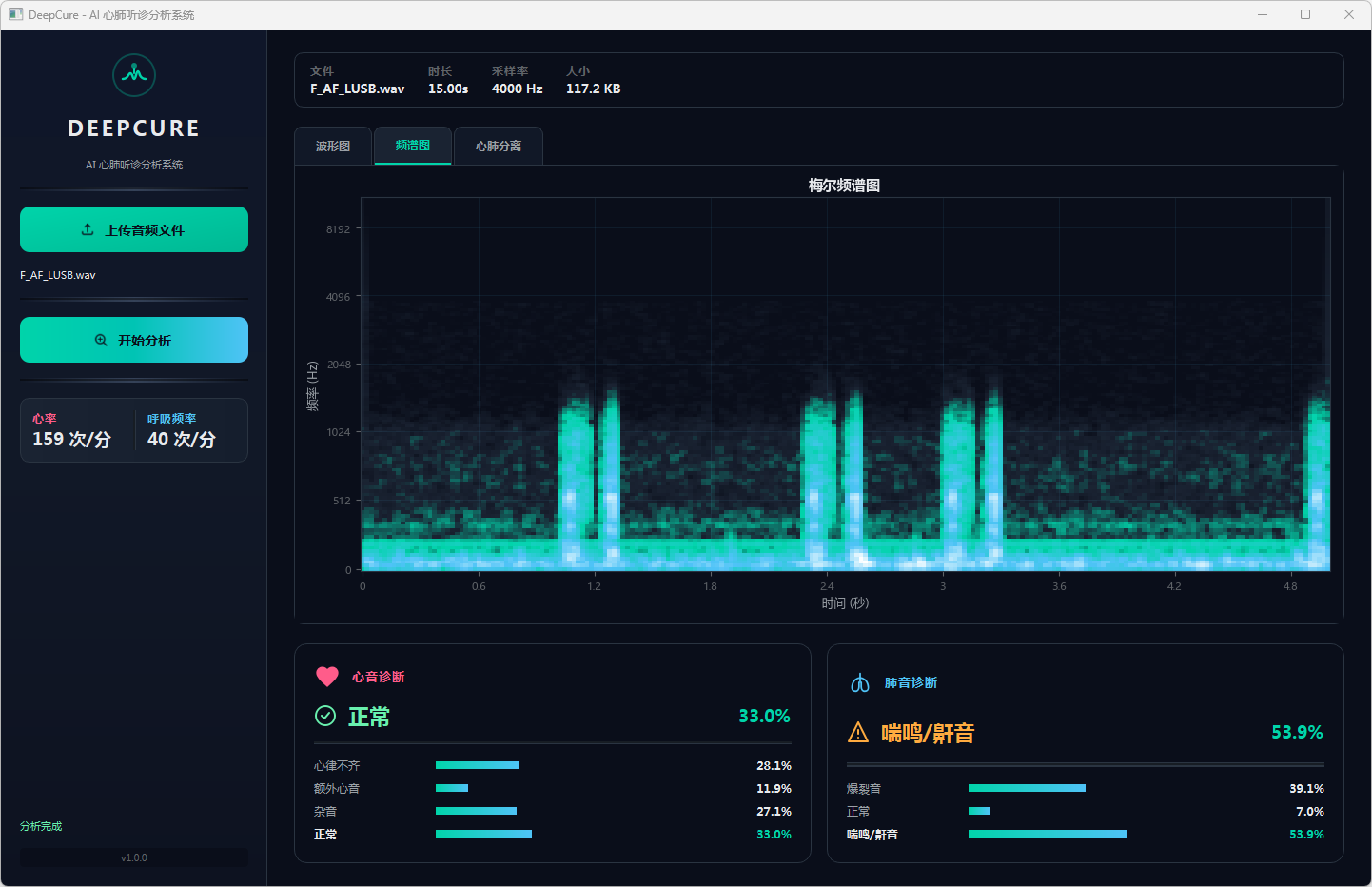
Task: Click the upload arrow icon on 上传音频文件
Action: (88, 230)
